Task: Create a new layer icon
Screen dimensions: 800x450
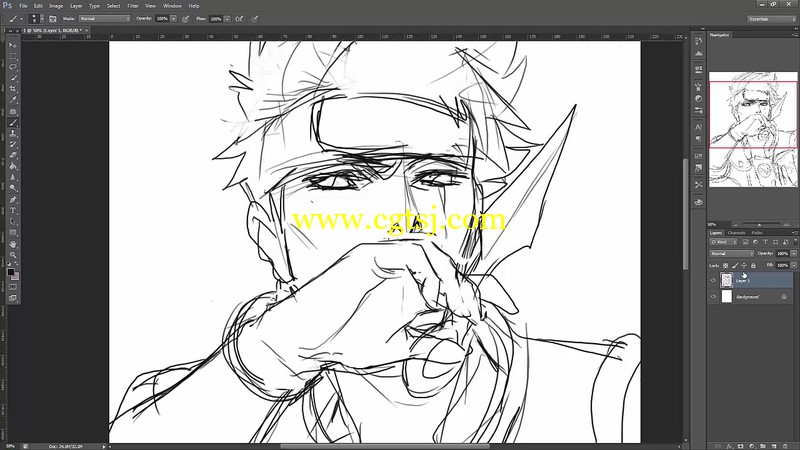Action: [x=774, y=446]
